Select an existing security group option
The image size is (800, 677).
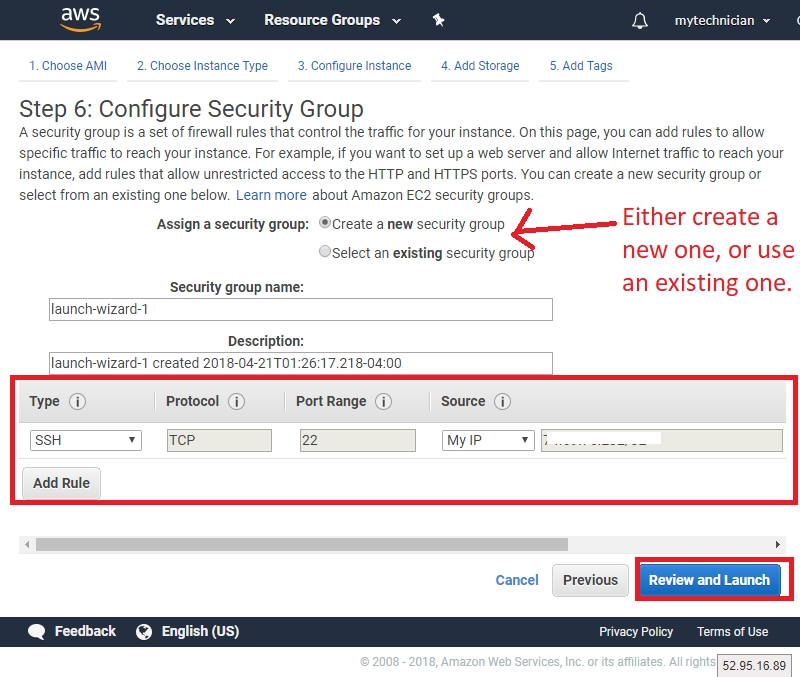point(324,252)
